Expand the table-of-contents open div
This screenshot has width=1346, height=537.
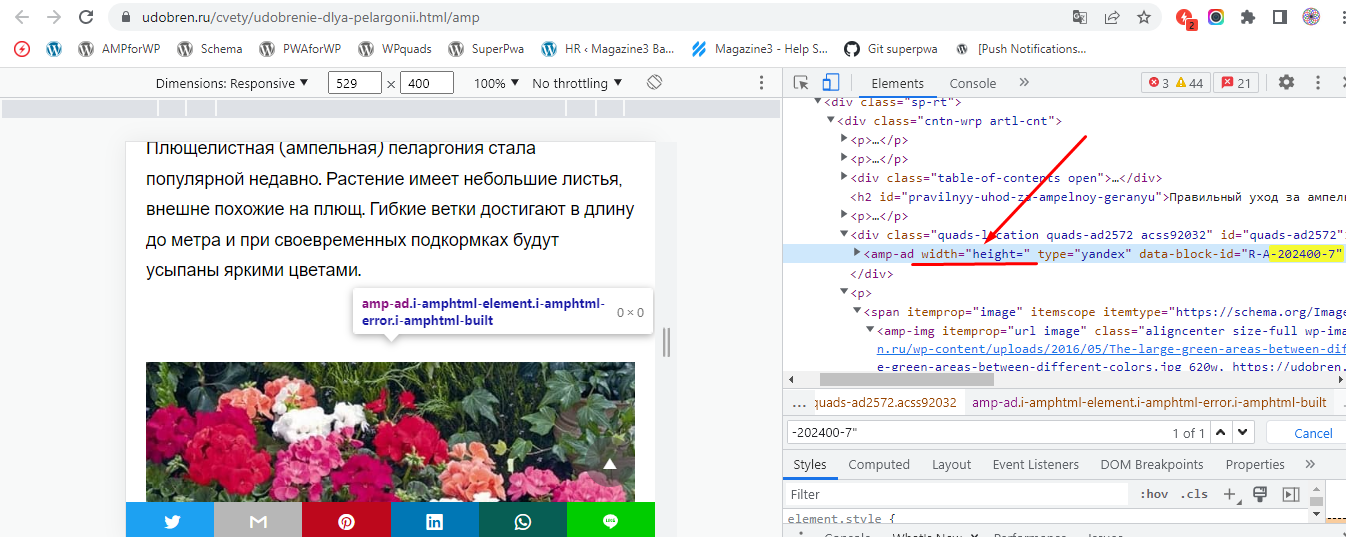pyautogui.click(x=843, y=178)
